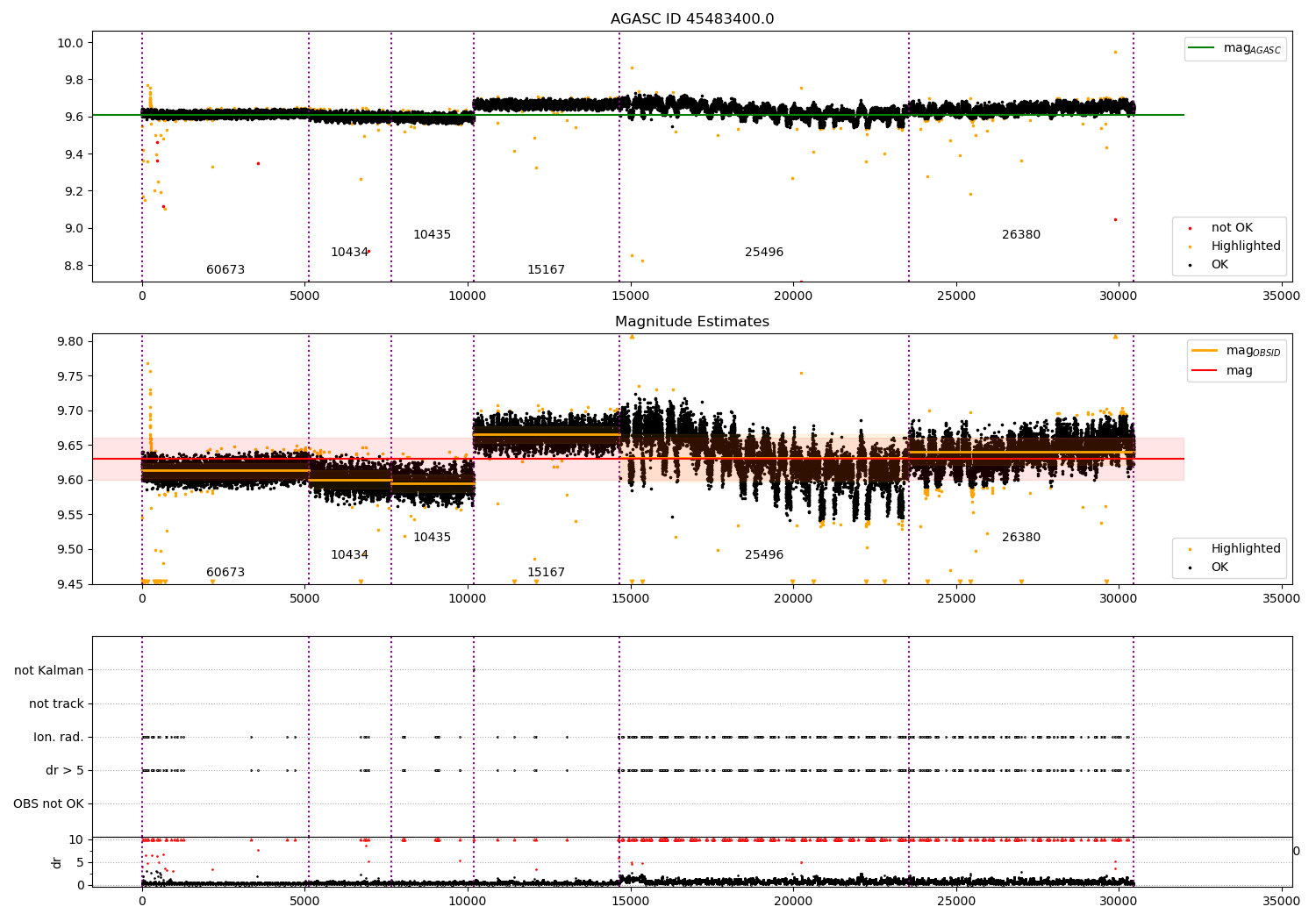The width and height of the screenshot is (1316, 921).
Task: Click the 8.8 y-tick on top plot
Action: tap(75, 266)
